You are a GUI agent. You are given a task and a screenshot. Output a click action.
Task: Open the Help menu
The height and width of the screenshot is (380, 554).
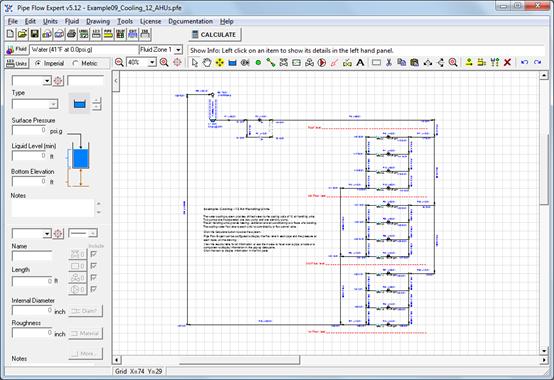pyautogui.click(x=227, y=21)
